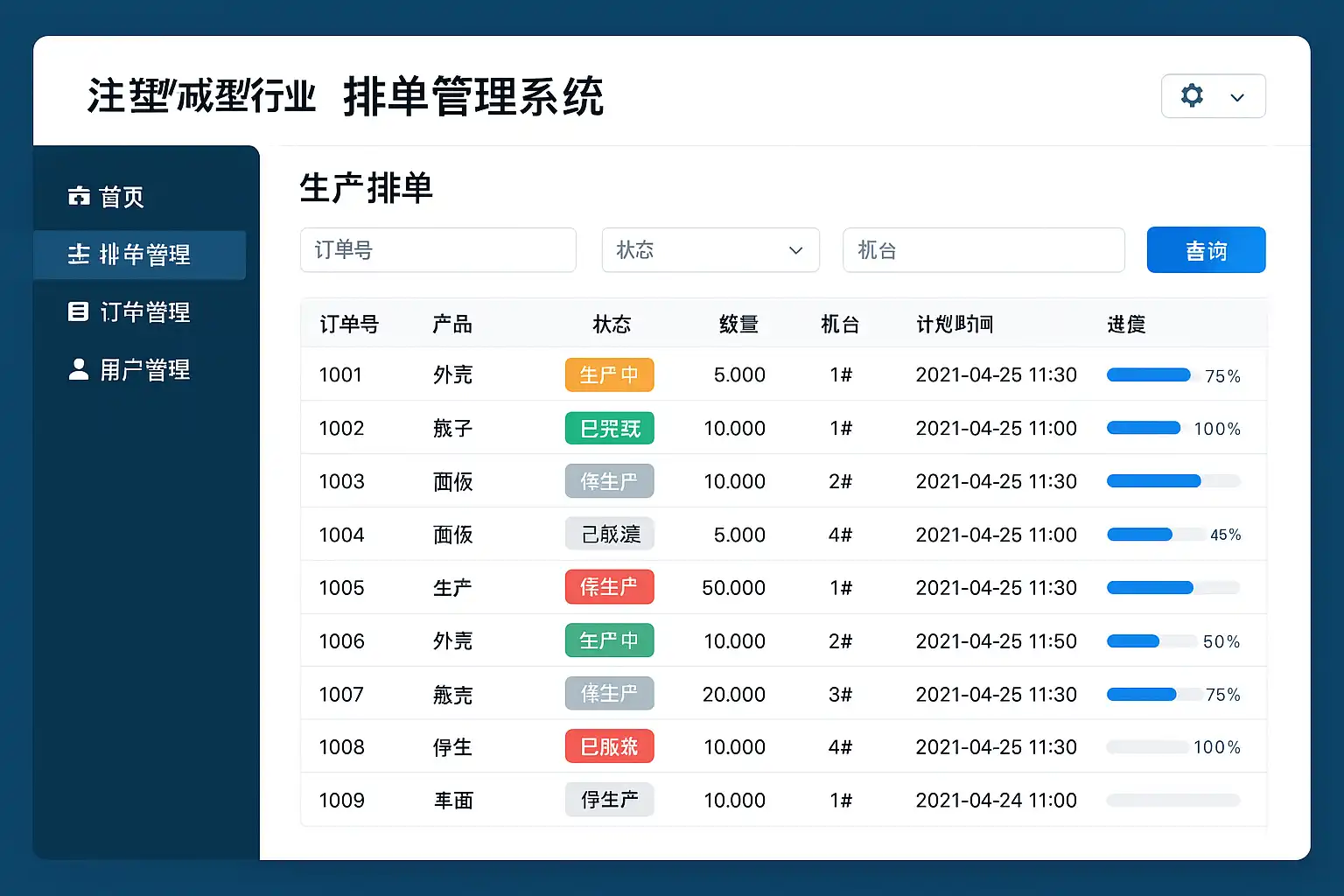
Task: Click the green status badge for order 1002
Action: [x=609, y=429]
